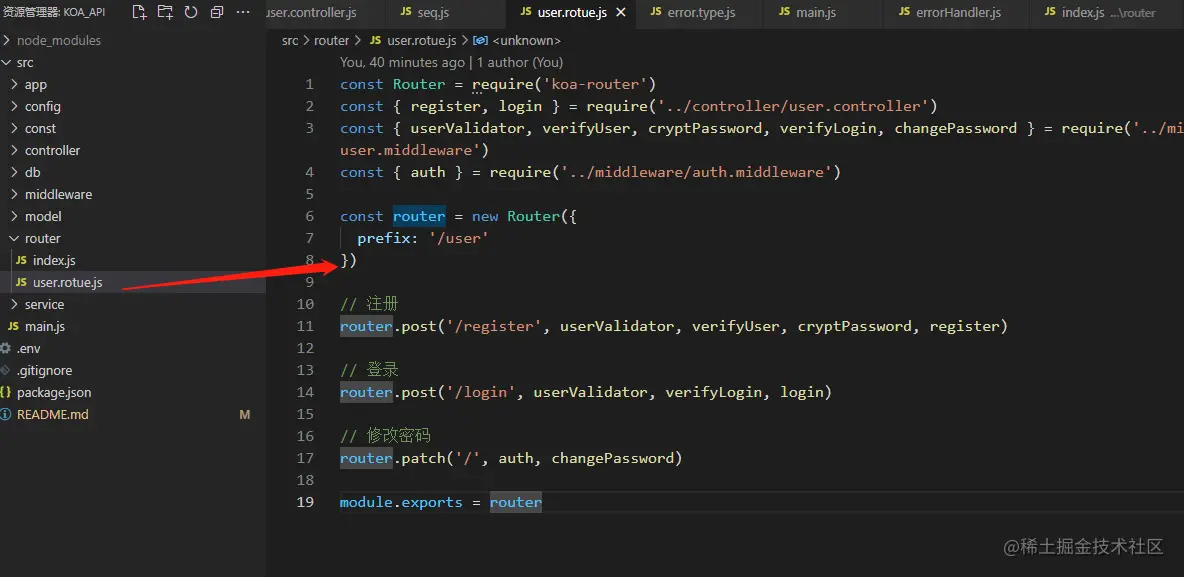This screenshot has width=1184, height=577.
Task: Select user.rotue.js in the file tree
Action: pos(133,282)
